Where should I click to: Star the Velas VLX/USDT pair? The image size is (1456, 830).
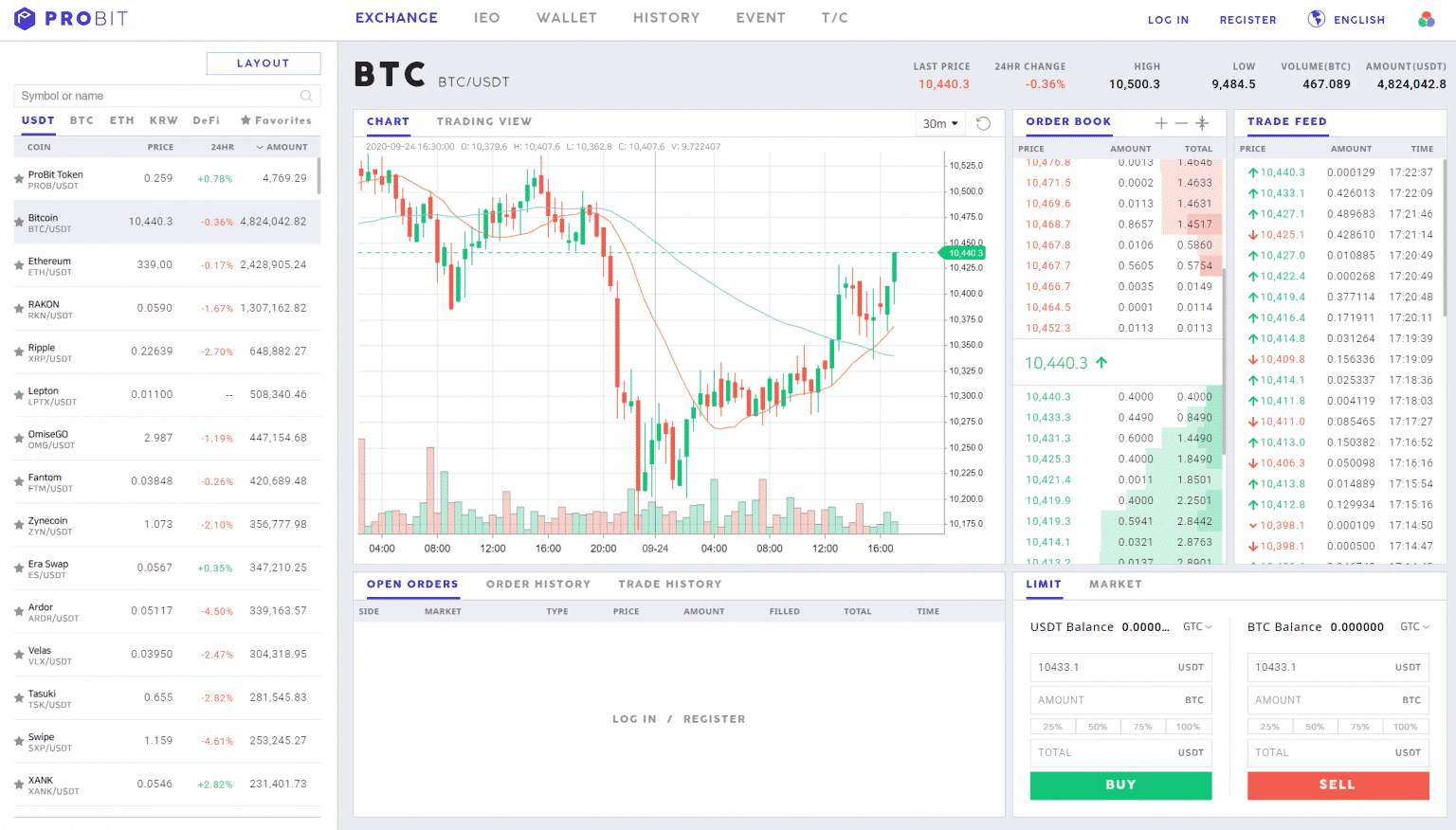[19, 656]
